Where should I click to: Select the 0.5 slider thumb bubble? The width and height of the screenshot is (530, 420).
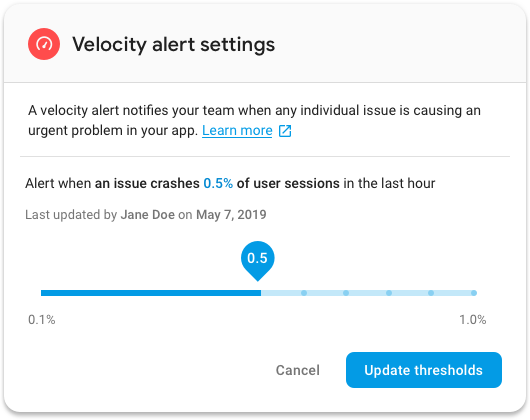pyautogui.click(x=258, y=260)
